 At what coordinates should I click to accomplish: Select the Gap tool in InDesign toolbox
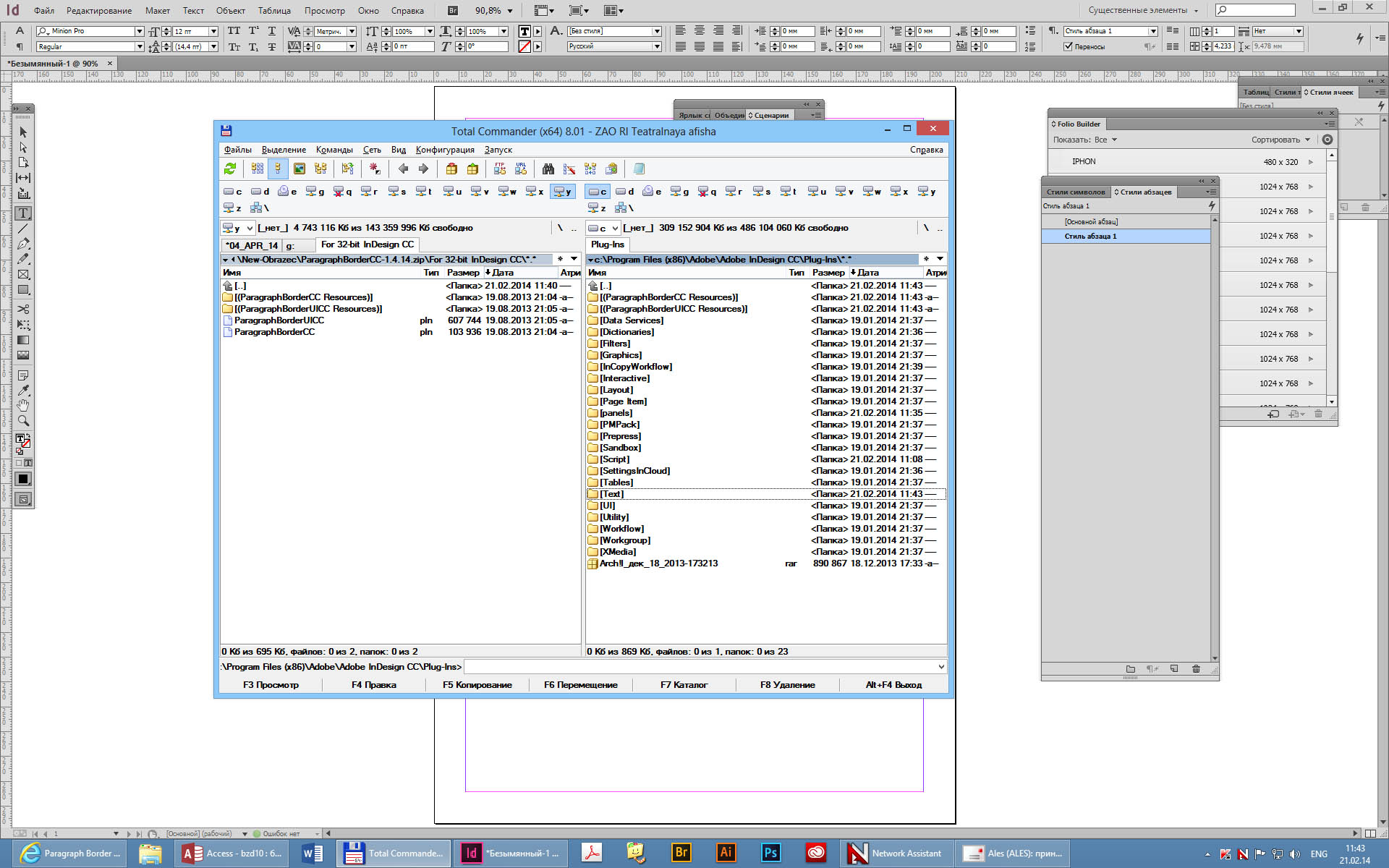[x=23, y=178]
